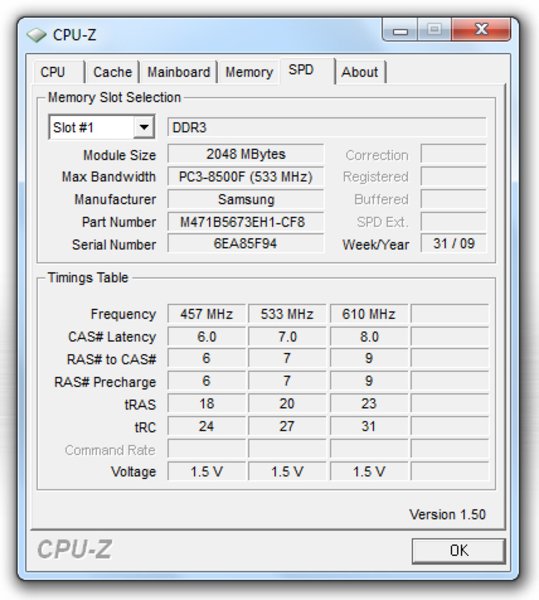Select the 533 MHz frequency cell

[x=287, y=314]
